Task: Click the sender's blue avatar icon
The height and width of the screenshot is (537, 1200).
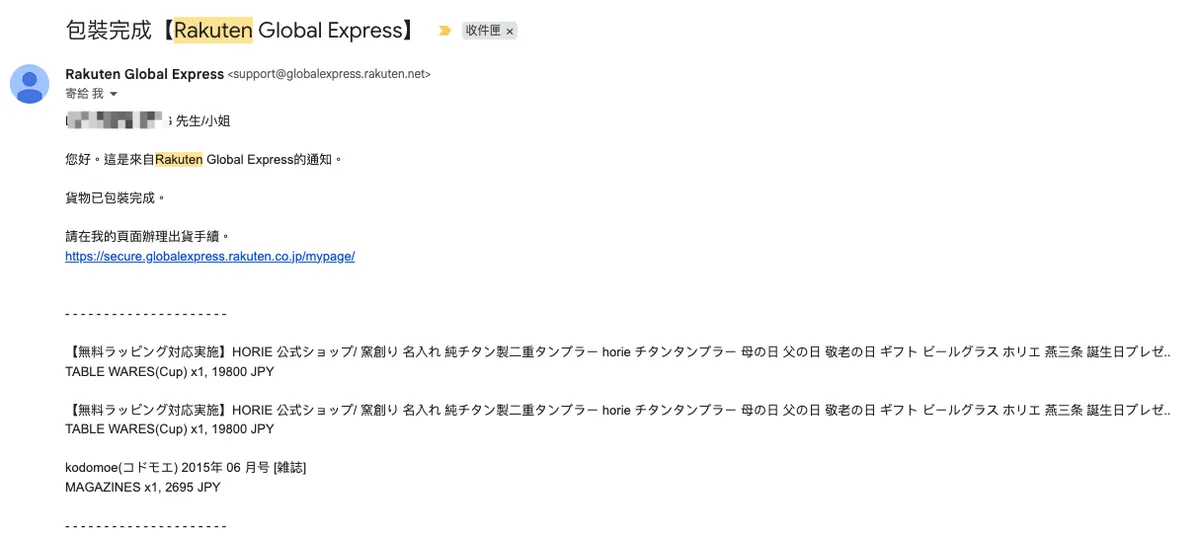Action: [x=30, y=84]
